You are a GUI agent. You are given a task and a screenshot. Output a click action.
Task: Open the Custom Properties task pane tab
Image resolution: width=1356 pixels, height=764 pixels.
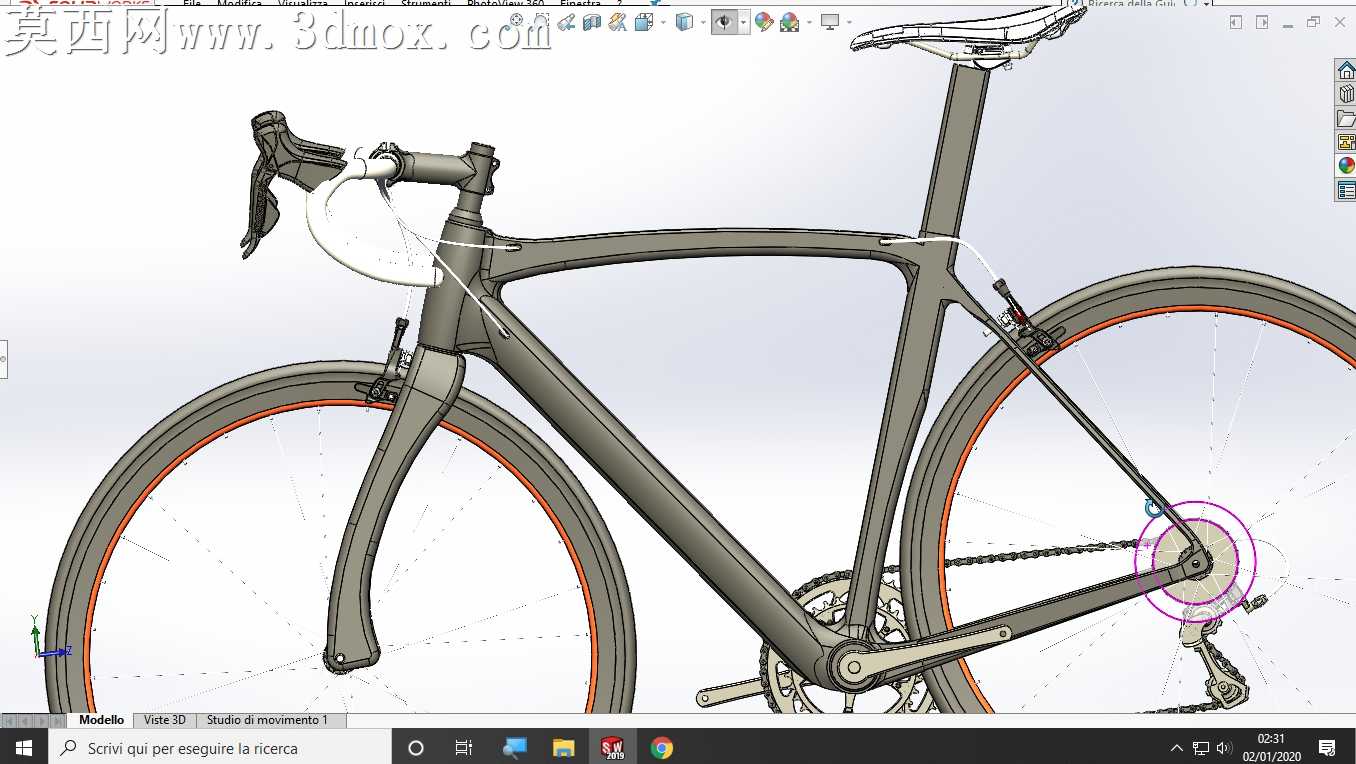tap(1346, 190)
